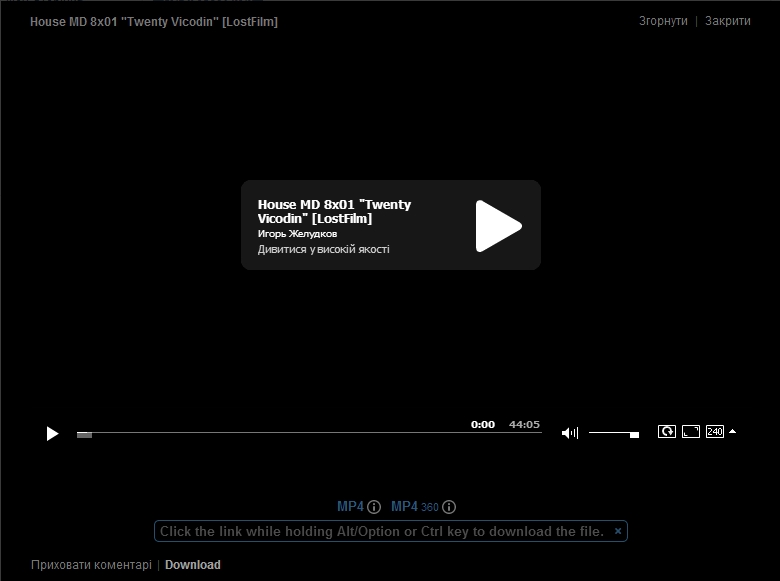Show info for the MP4 file
The image size is (780, 581).
click(374, 507)
